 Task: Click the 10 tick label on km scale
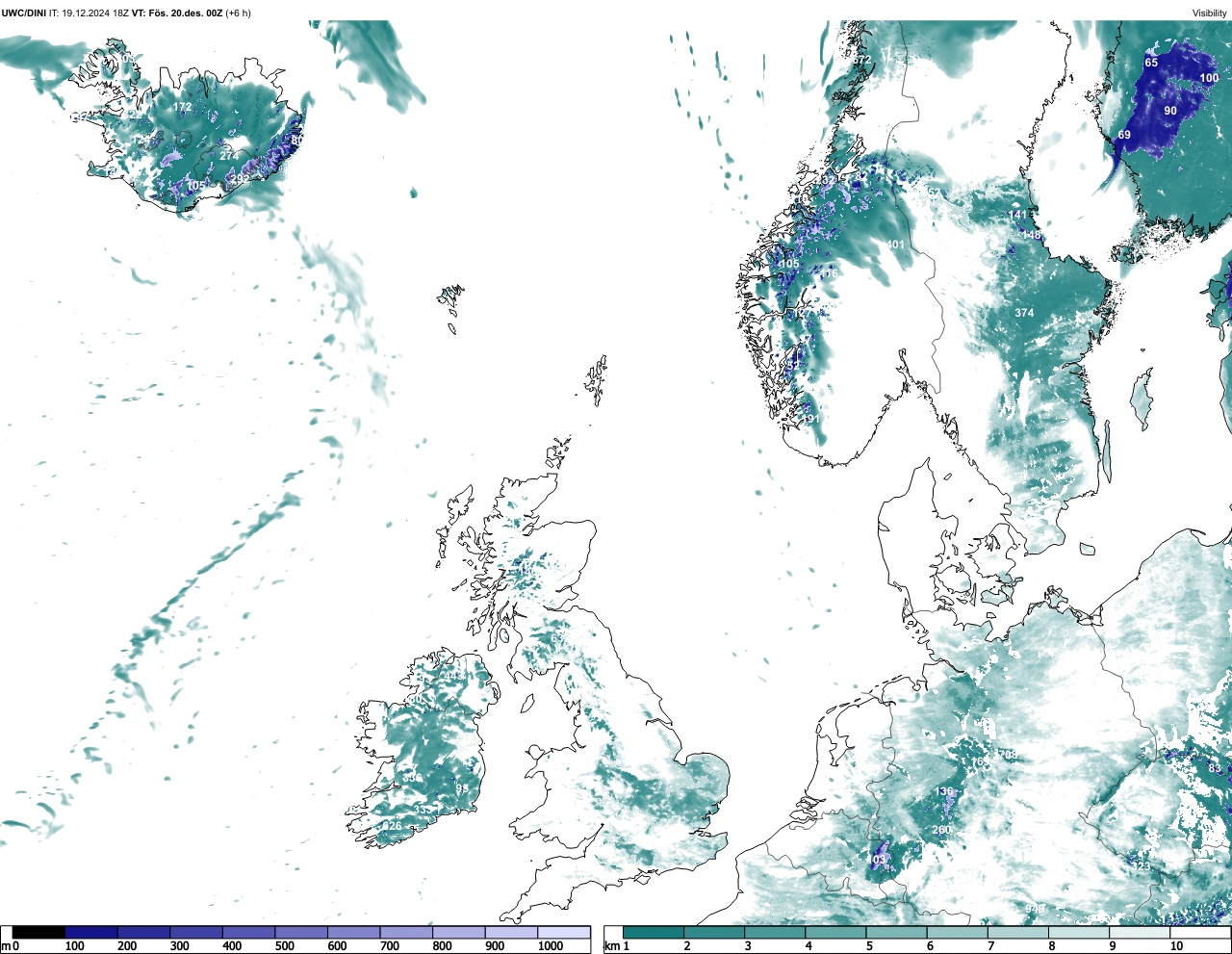[1176, 946]
